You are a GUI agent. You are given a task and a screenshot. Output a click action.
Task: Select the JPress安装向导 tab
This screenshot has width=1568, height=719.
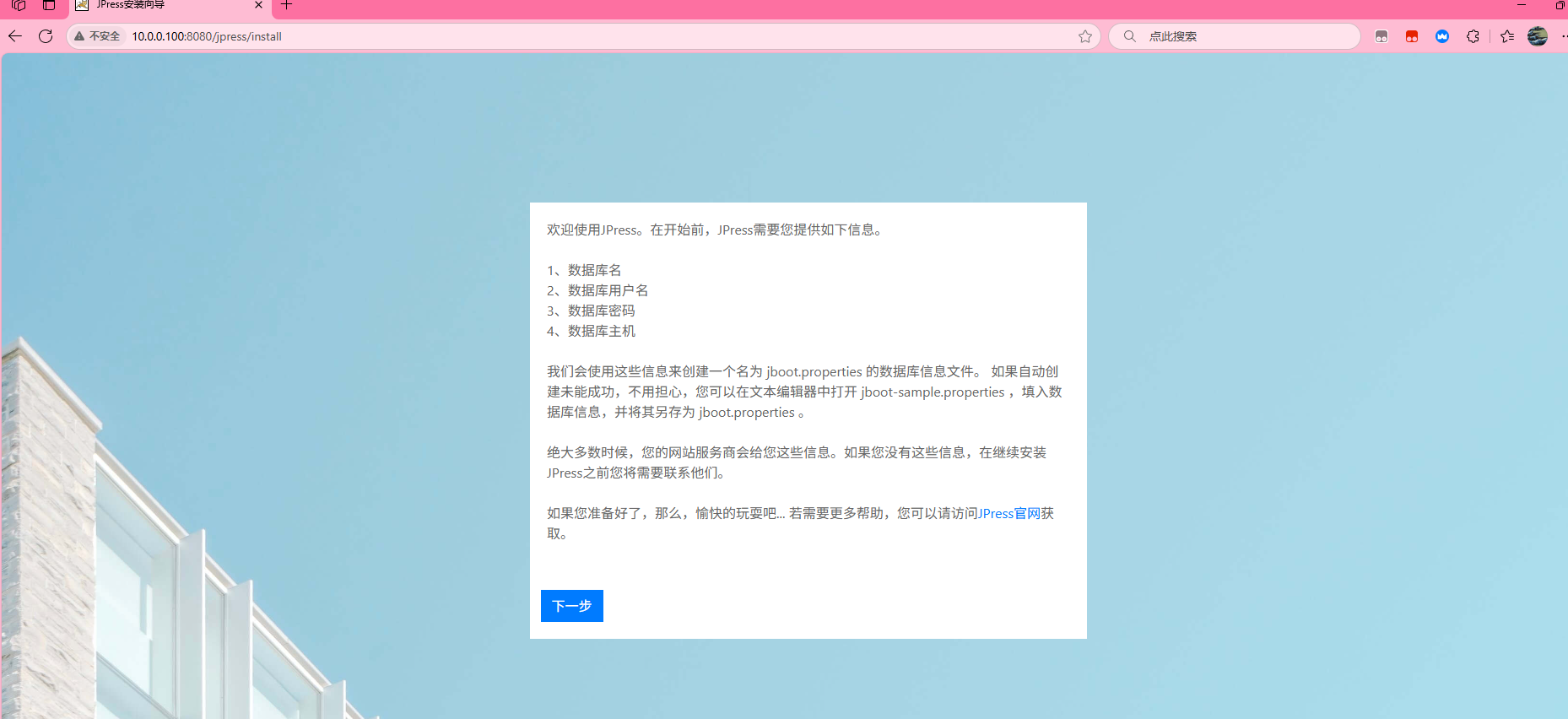tap(169, 6)
